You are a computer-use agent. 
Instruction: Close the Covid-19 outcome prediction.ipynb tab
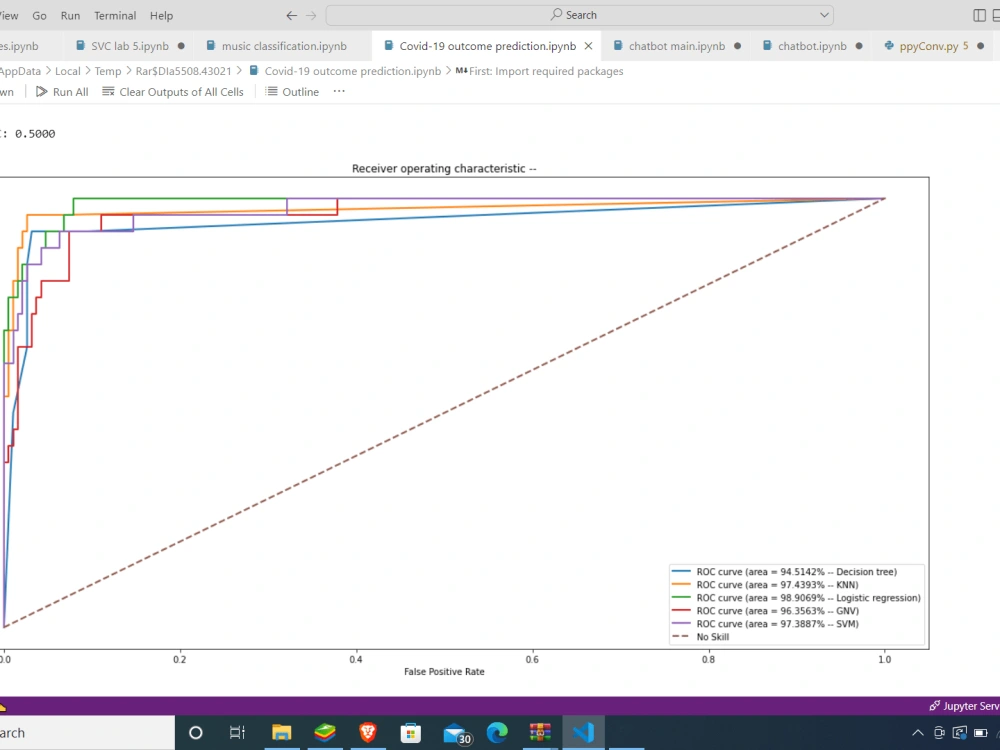tap(589, 46)
